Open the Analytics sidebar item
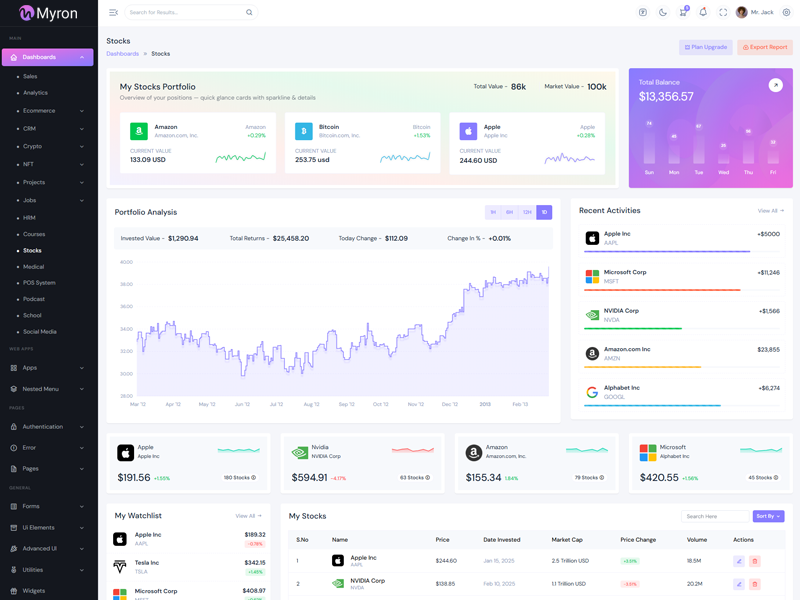 (35, 93)
